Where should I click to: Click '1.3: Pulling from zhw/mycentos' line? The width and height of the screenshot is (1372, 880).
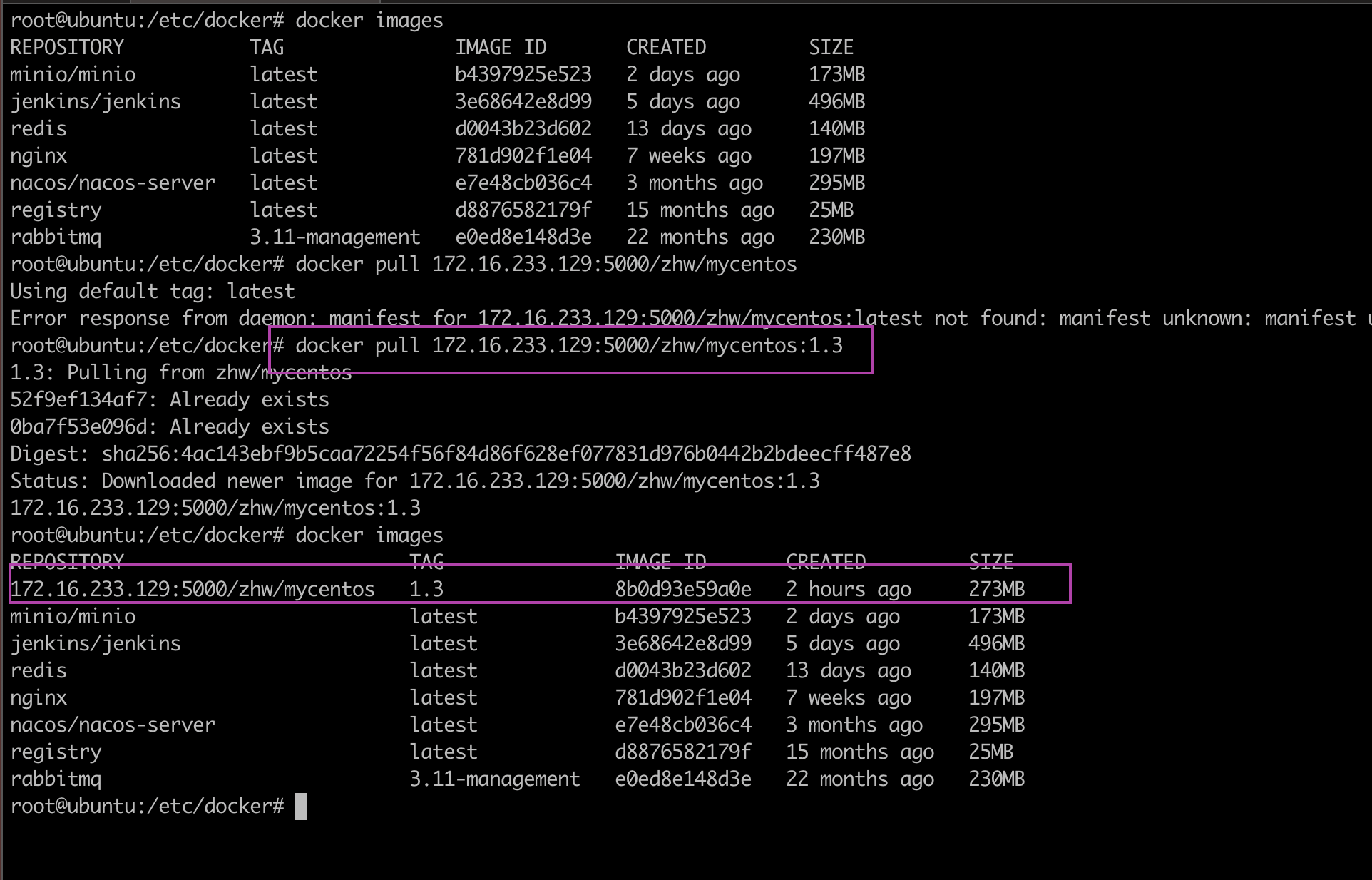tap(180, 373)
